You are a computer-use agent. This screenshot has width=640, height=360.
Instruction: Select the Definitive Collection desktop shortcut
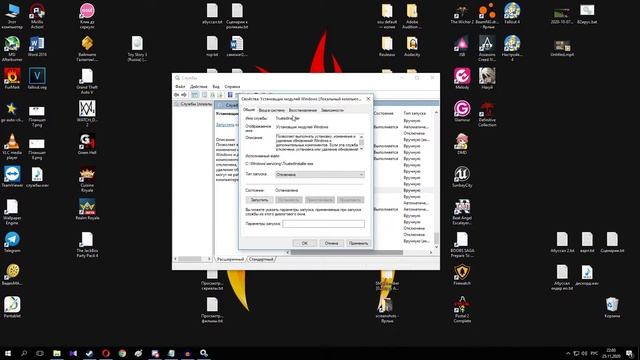[487, 113]
